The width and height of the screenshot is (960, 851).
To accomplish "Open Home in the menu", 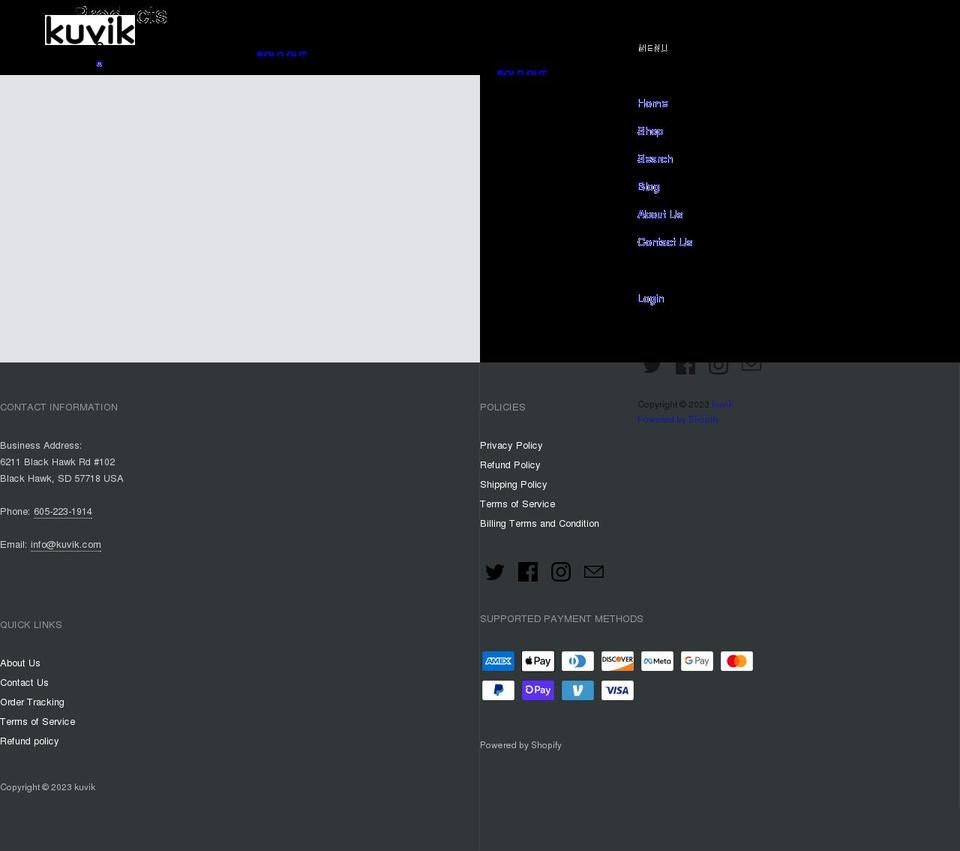I will point(653,103).
